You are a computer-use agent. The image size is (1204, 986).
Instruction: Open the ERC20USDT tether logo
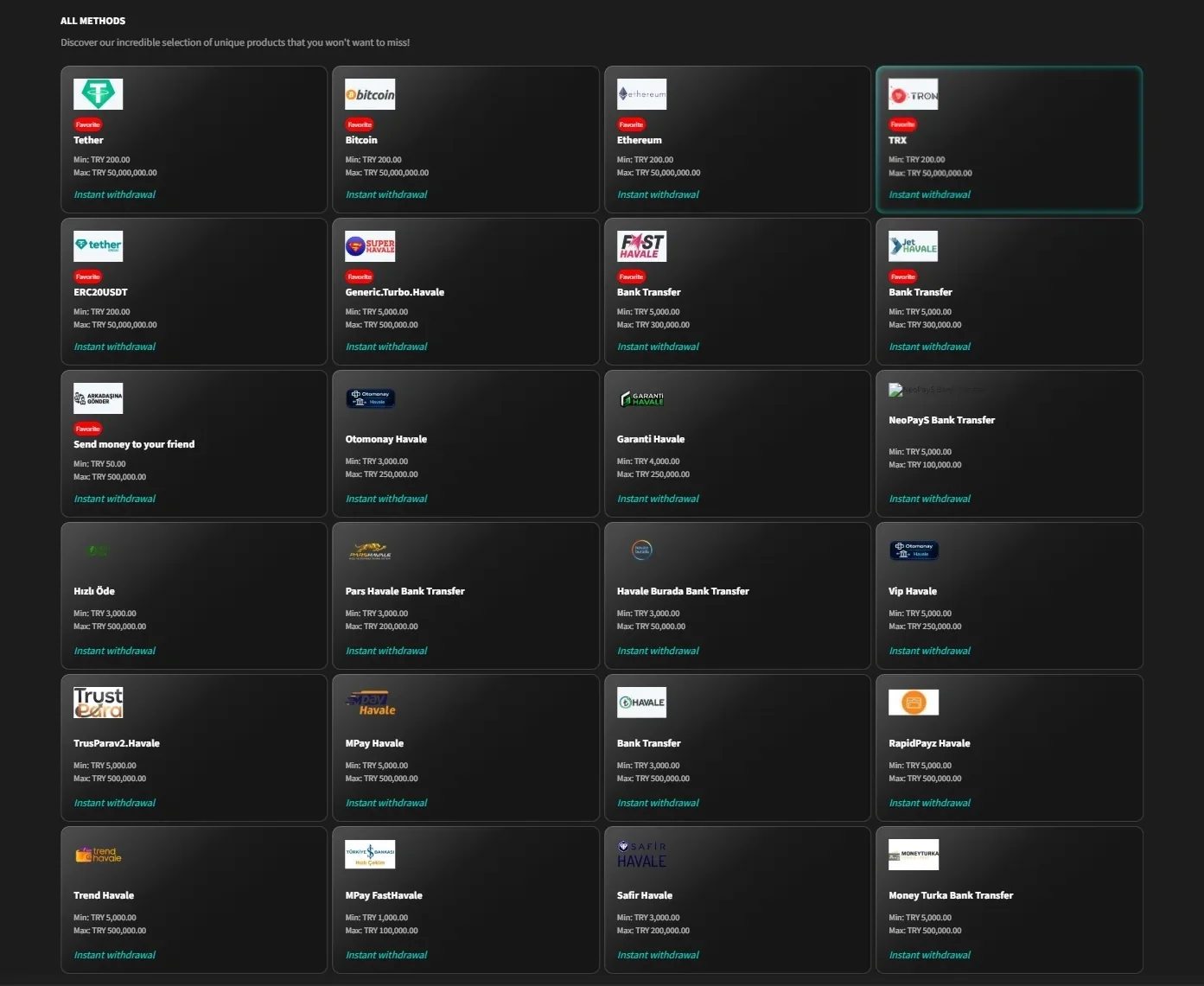(98, 246)
